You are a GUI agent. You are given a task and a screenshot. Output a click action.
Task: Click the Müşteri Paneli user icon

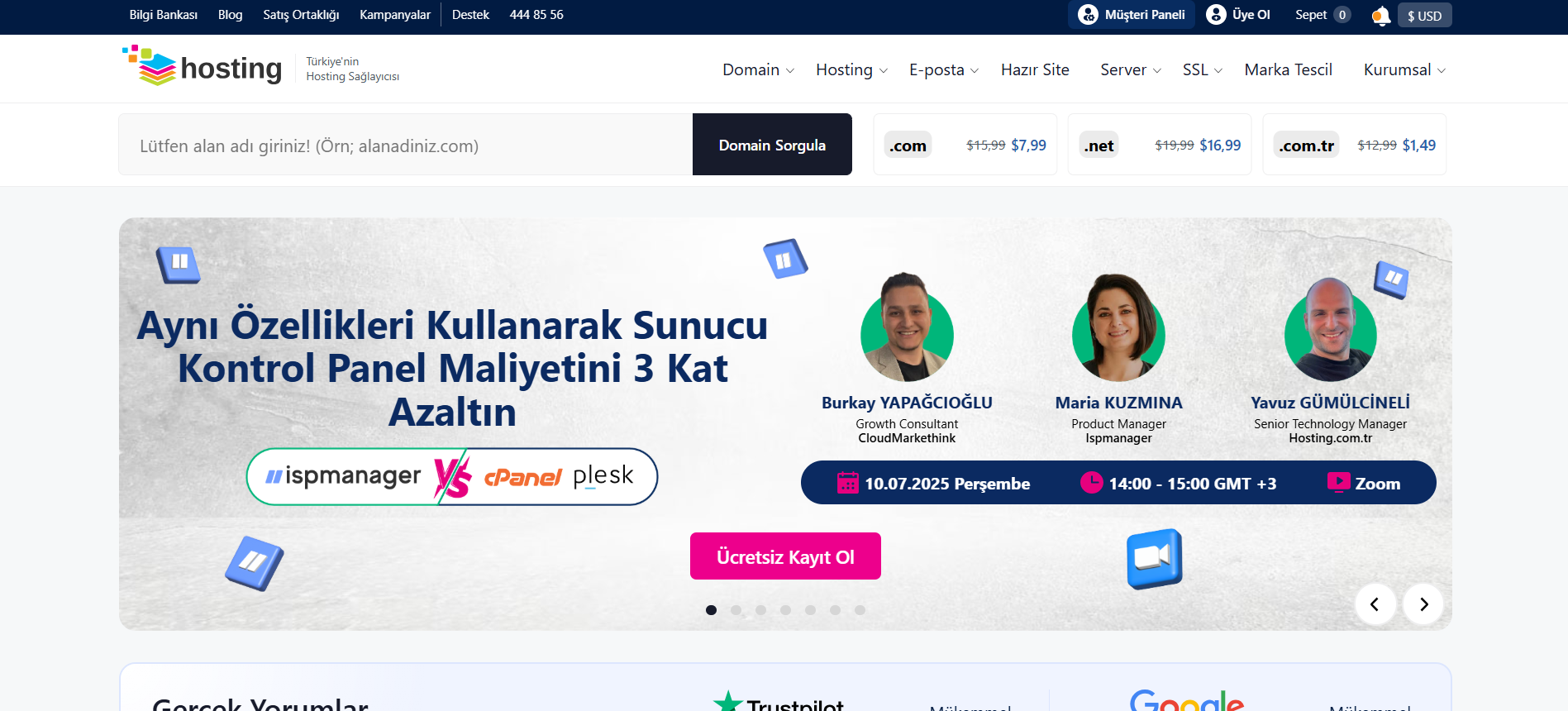tap(1089, 15)
